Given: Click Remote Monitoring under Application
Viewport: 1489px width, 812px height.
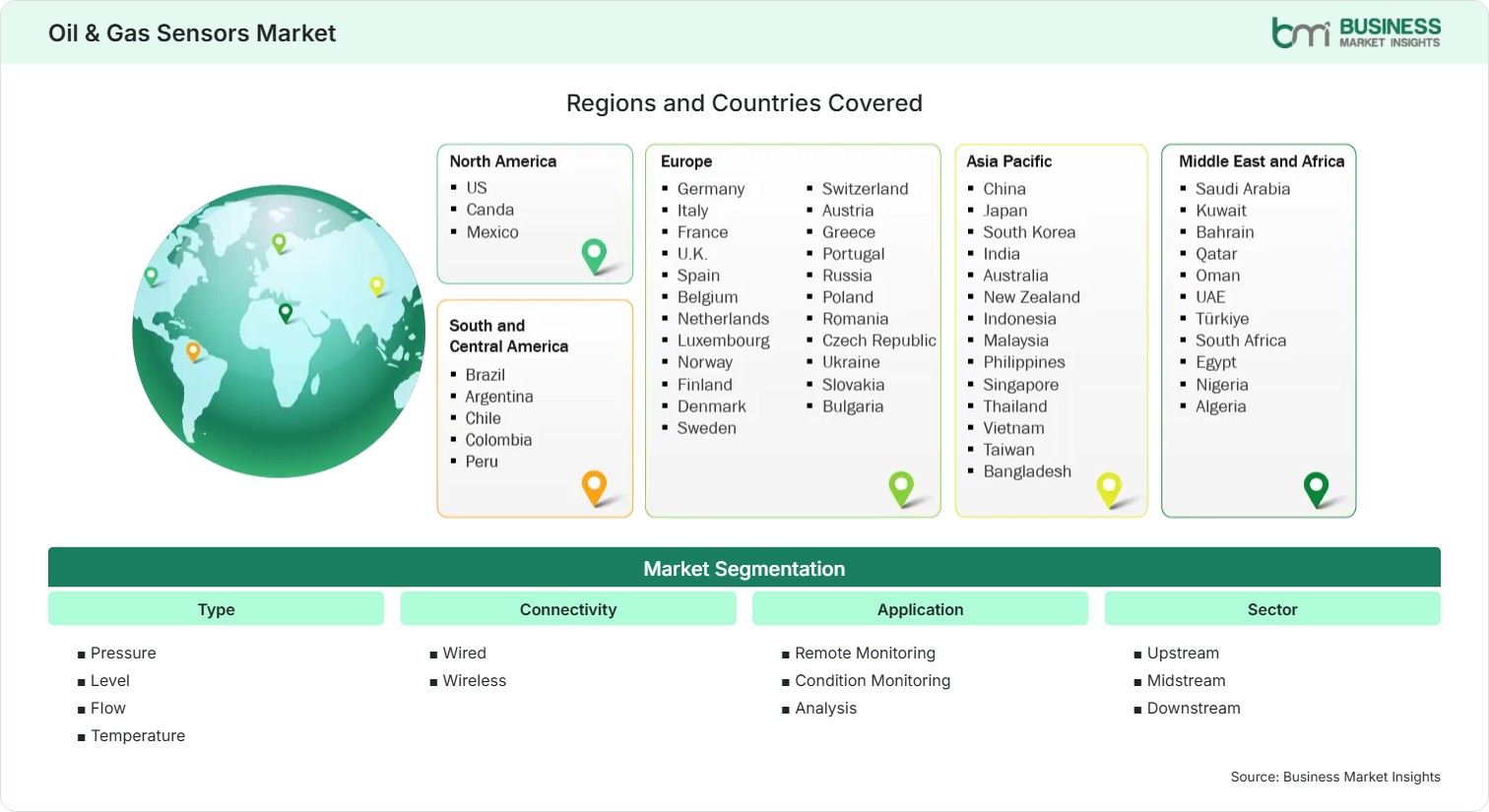Looking at the screenshot, I should (x=865, y=653).
